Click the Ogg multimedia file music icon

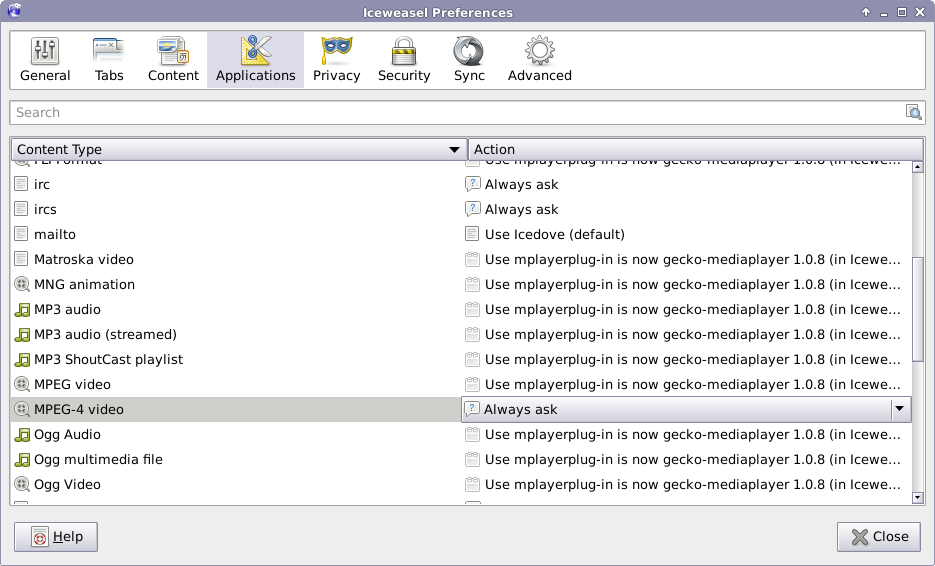tap(22, 460)
